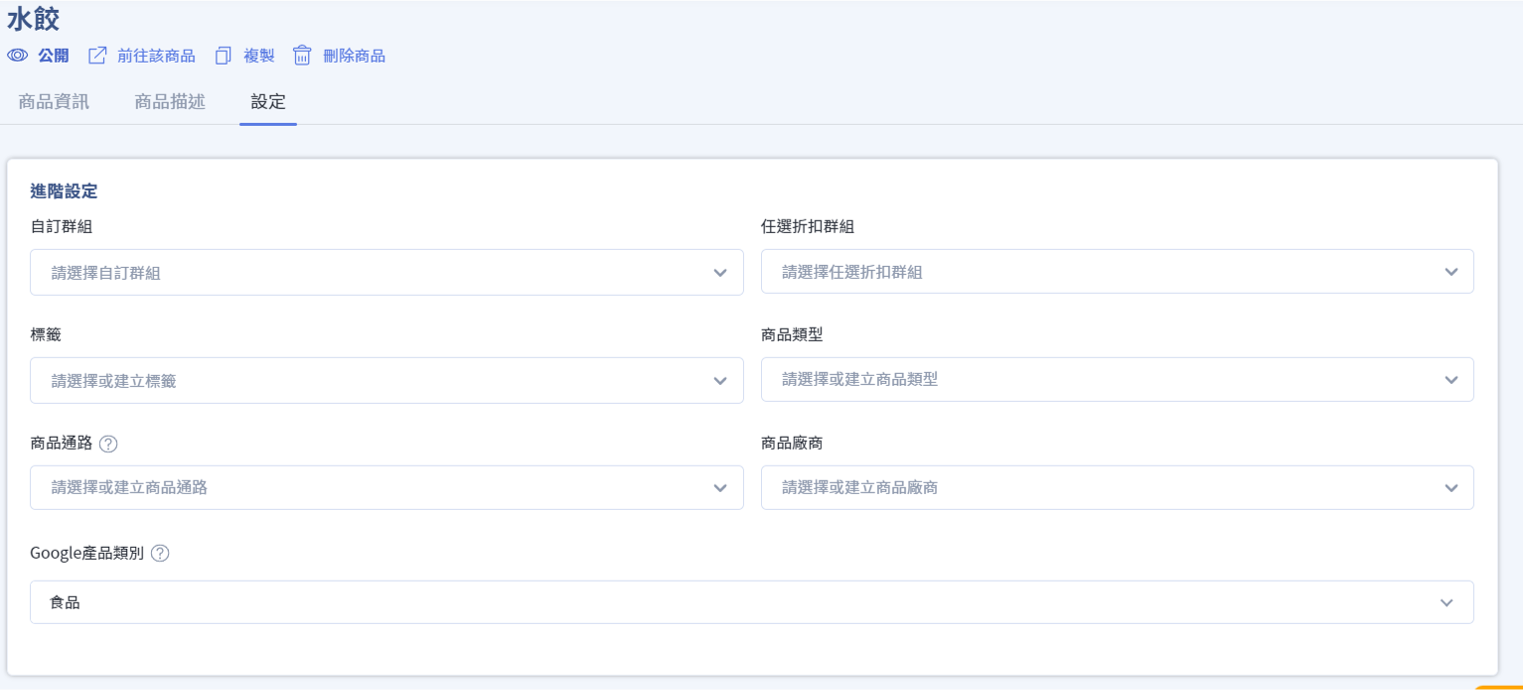Click the 刪除商品 trash icon
The width and height of the screenshot is (1523, 690).
(x=302, y=56)
